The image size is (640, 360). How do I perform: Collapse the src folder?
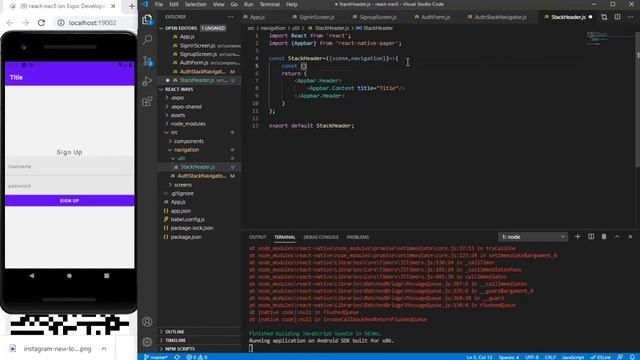174,132
